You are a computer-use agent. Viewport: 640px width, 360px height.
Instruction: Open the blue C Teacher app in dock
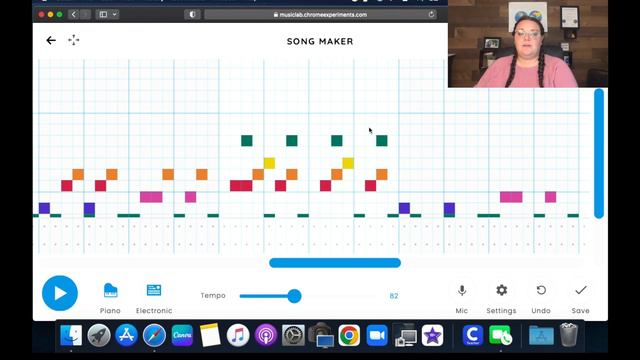click(x=473, y=336)
